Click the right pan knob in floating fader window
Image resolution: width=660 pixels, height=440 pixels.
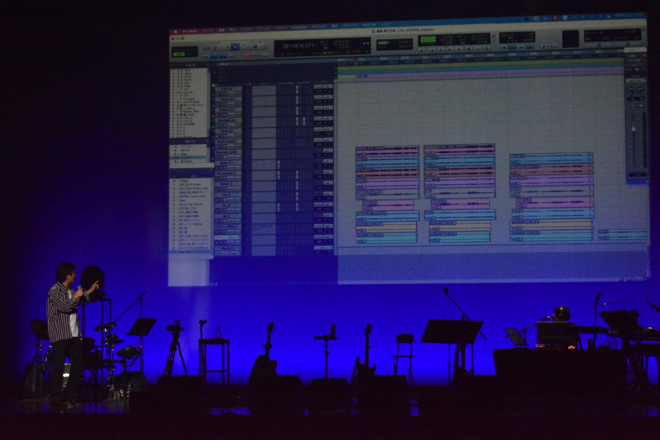tap(641, 91)
